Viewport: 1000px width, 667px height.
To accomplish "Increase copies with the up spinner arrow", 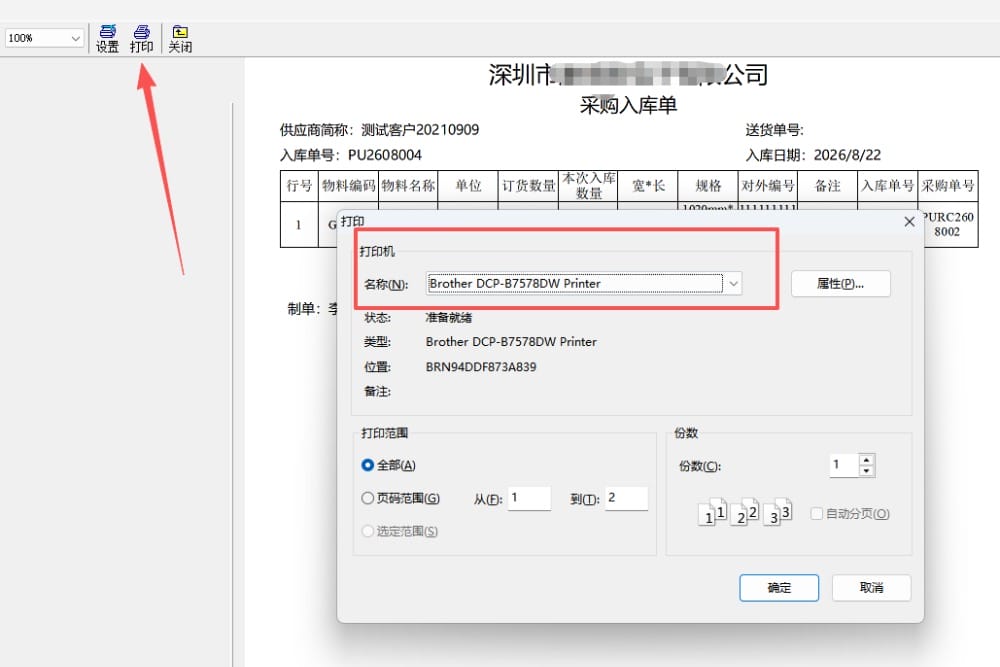I will coord(866,459).
